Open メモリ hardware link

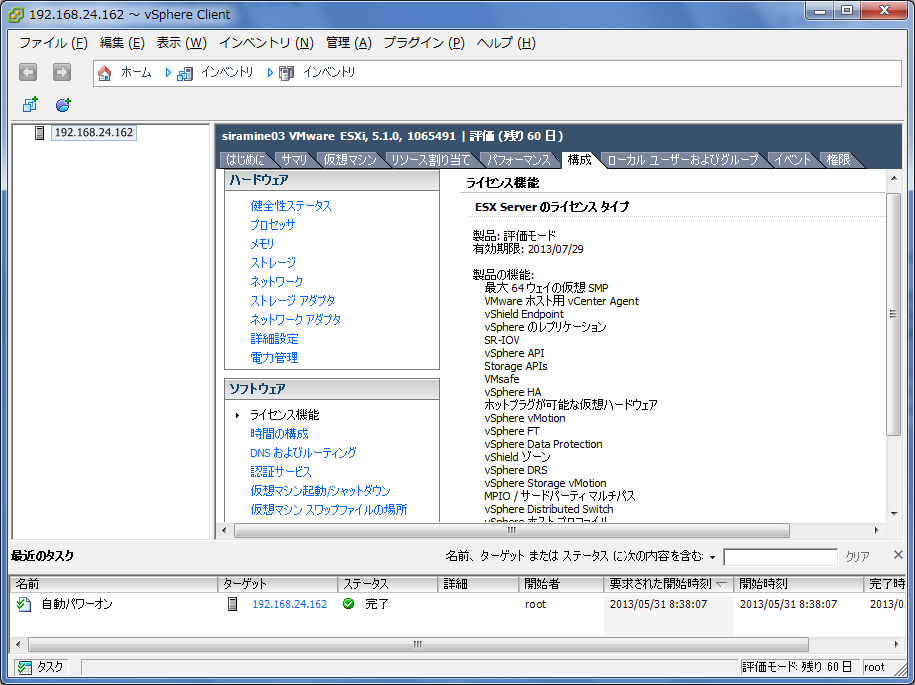[262, 244]
